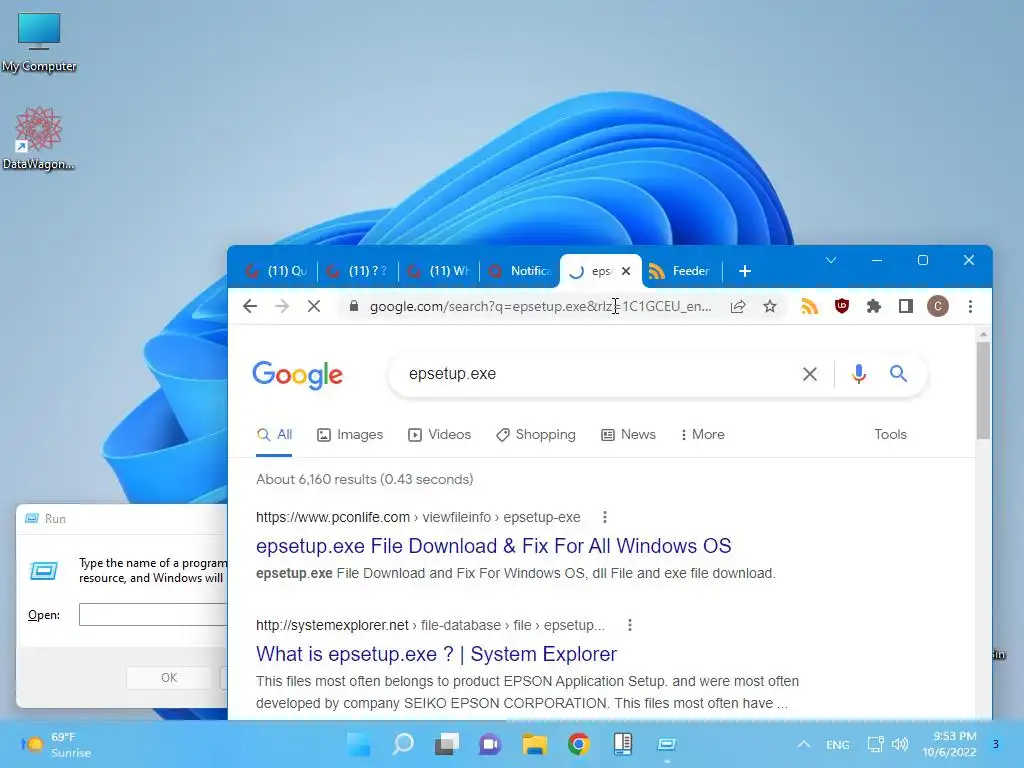Switch to Shopping results
The height and width of the screenshot is (768, 1024).
click(536, 435)
